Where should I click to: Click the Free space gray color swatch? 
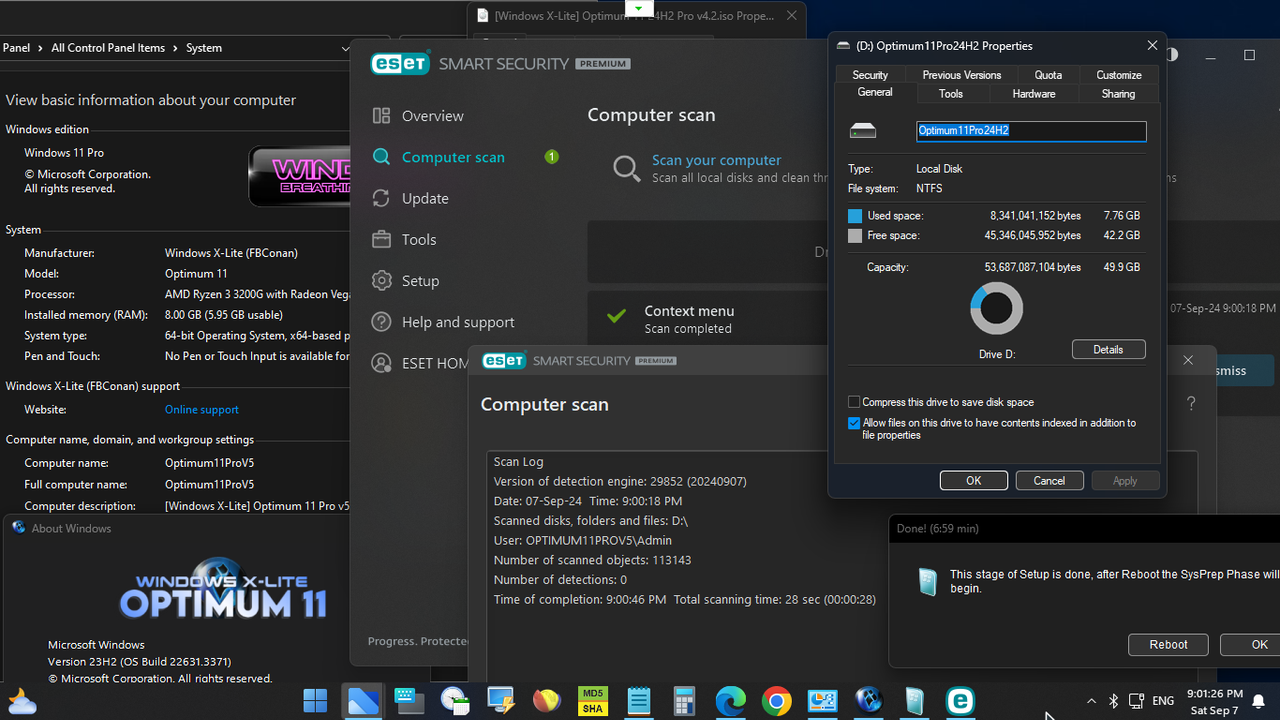point(855,236)
